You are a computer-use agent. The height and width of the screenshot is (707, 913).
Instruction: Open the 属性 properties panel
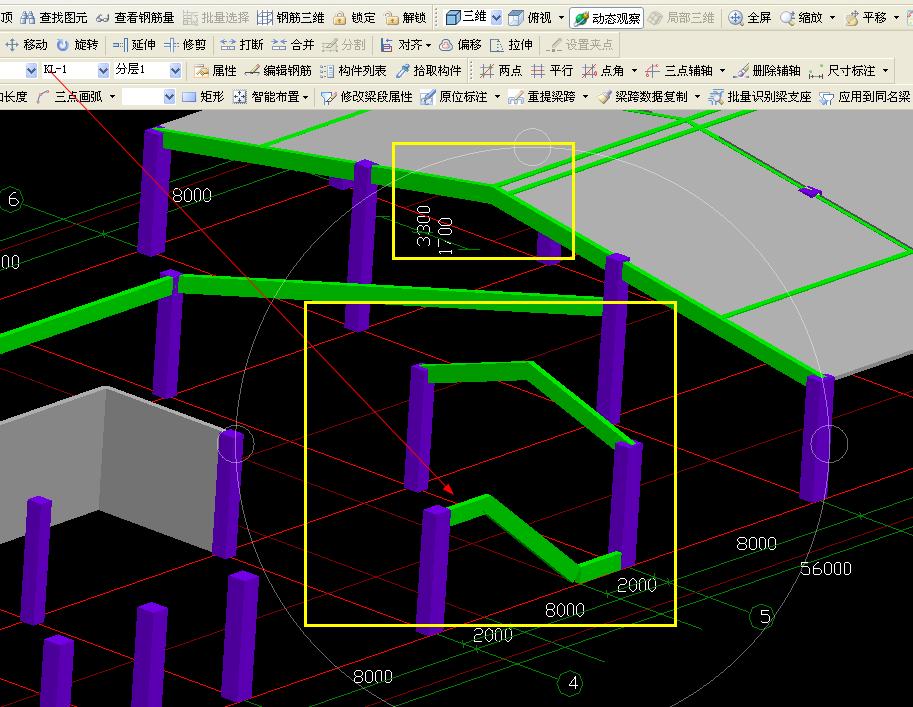[x=215, y=71]
